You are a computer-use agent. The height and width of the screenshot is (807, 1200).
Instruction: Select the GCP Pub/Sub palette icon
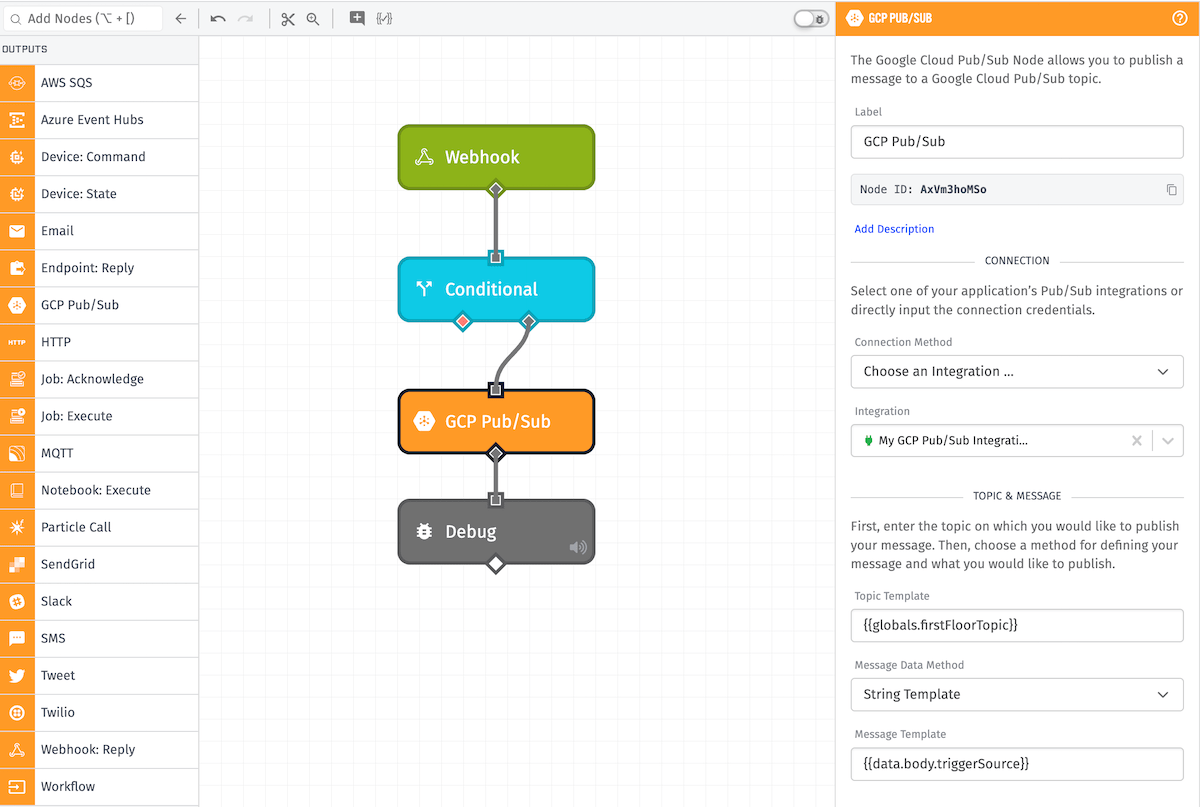click(17, 305)
